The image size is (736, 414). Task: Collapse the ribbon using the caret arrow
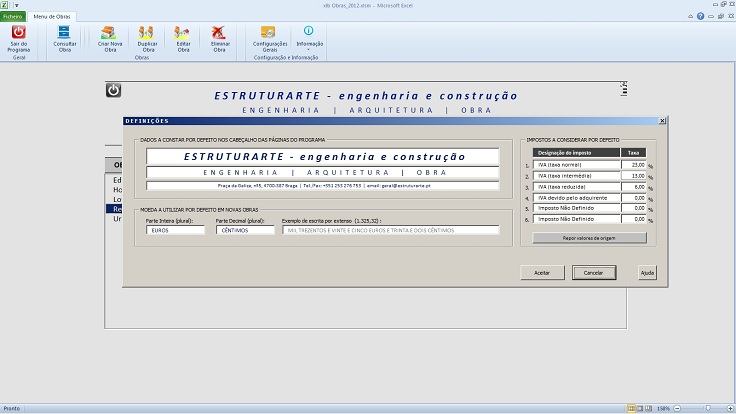690,17
